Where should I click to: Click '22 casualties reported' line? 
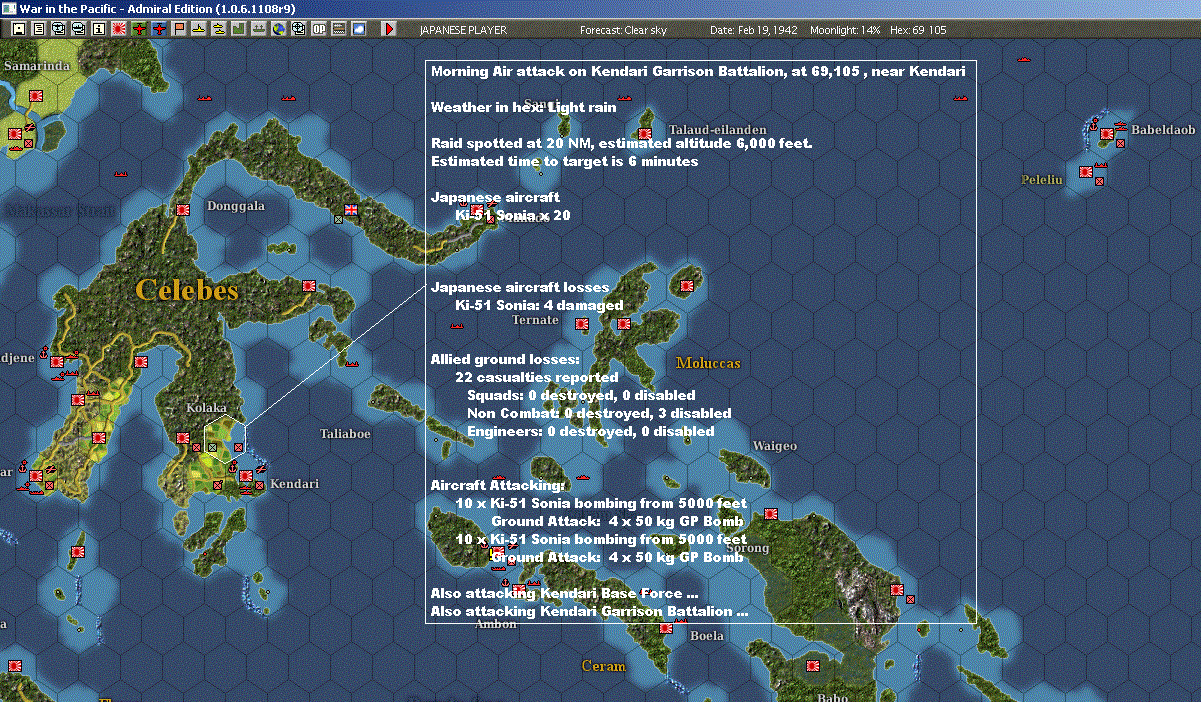point(536,377)
